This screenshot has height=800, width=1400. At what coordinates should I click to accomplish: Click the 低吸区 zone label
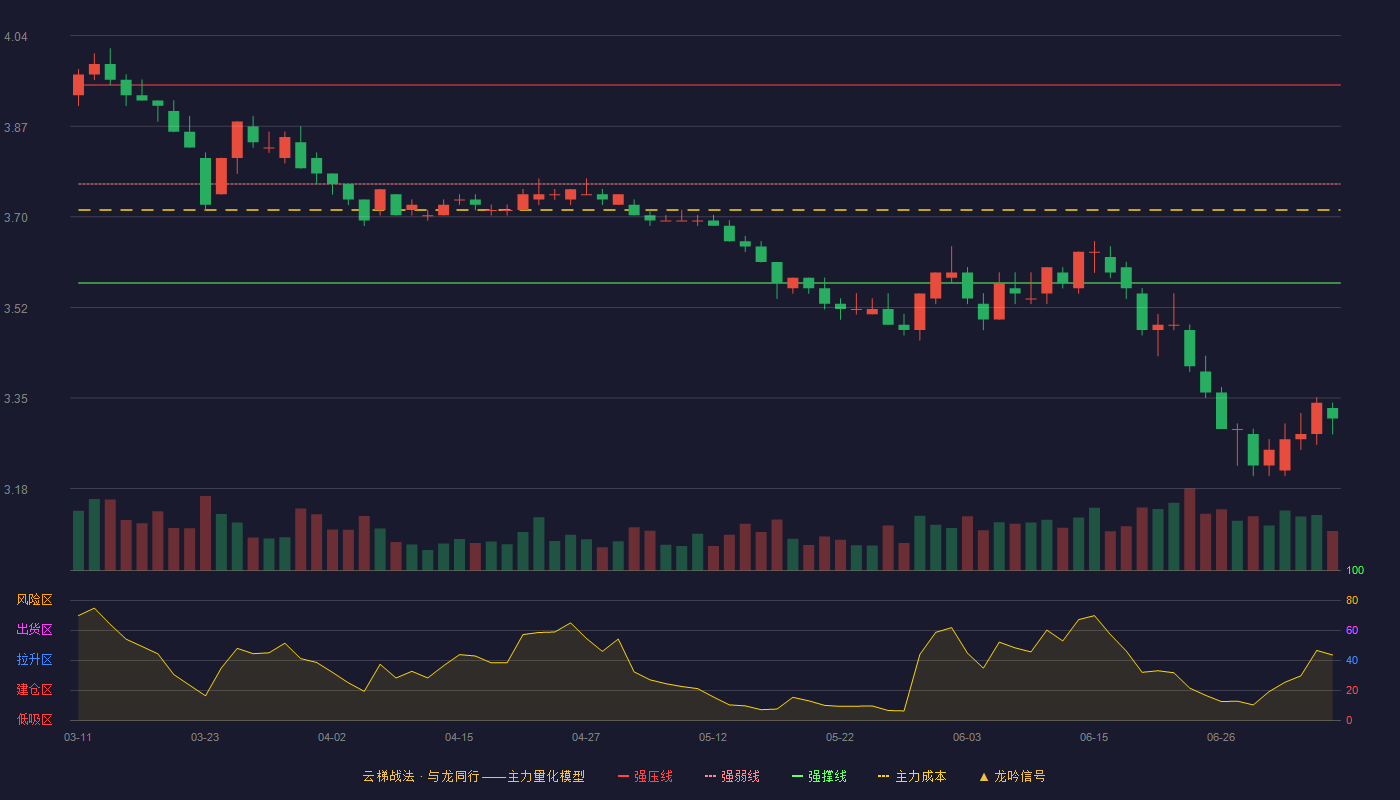point(34,719)
